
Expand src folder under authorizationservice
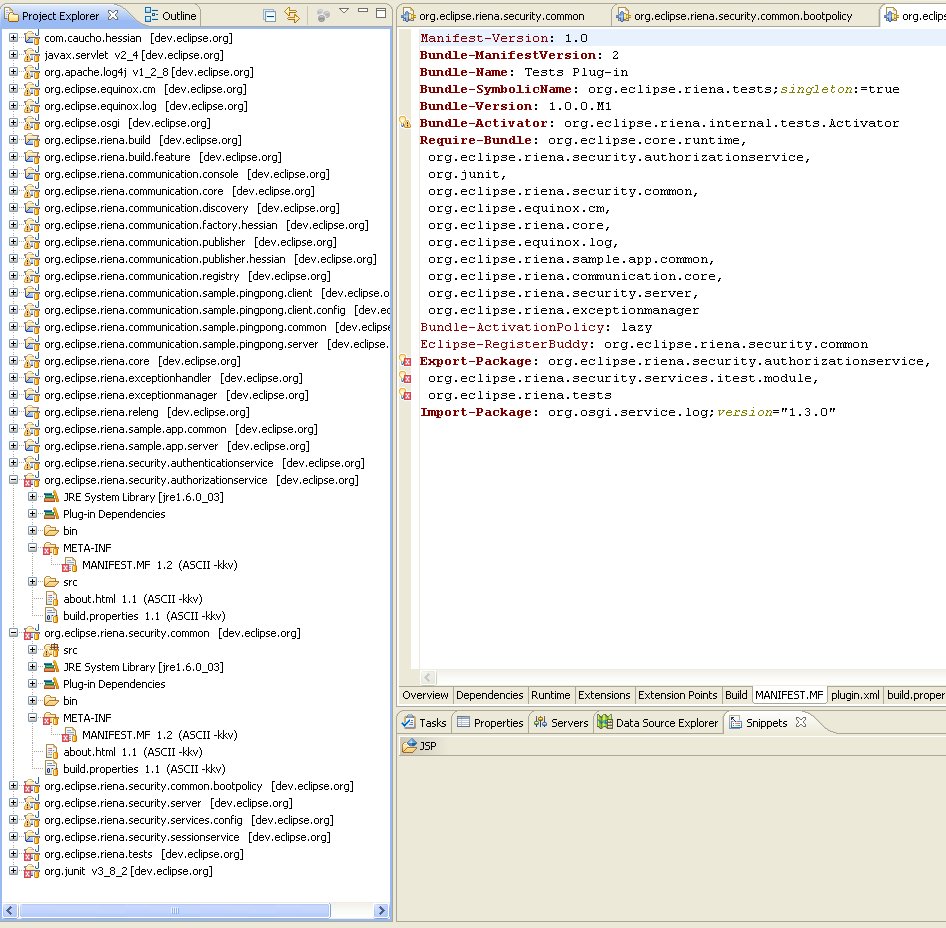click(x=33, y=582)
